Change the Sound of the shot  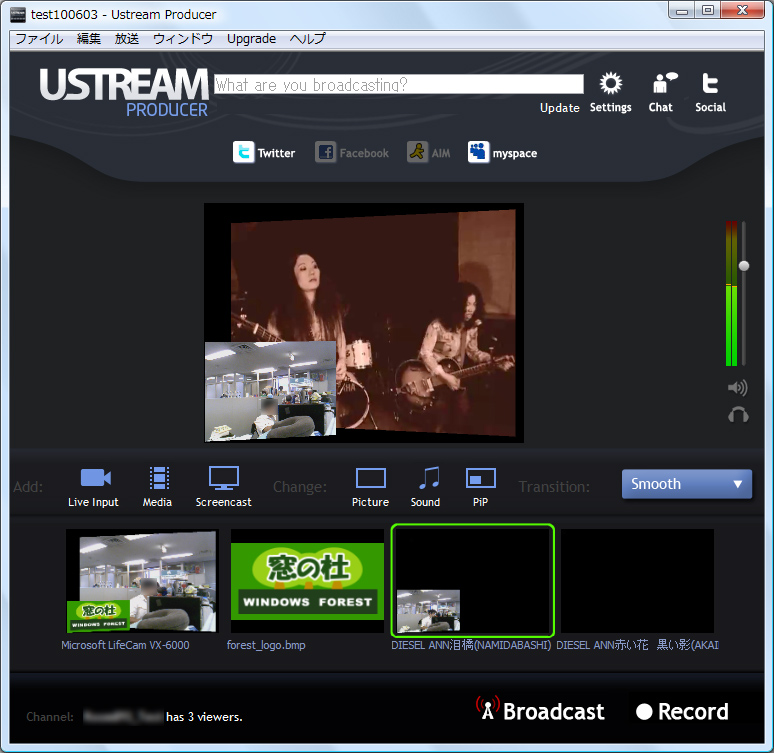tap(426, 486)
